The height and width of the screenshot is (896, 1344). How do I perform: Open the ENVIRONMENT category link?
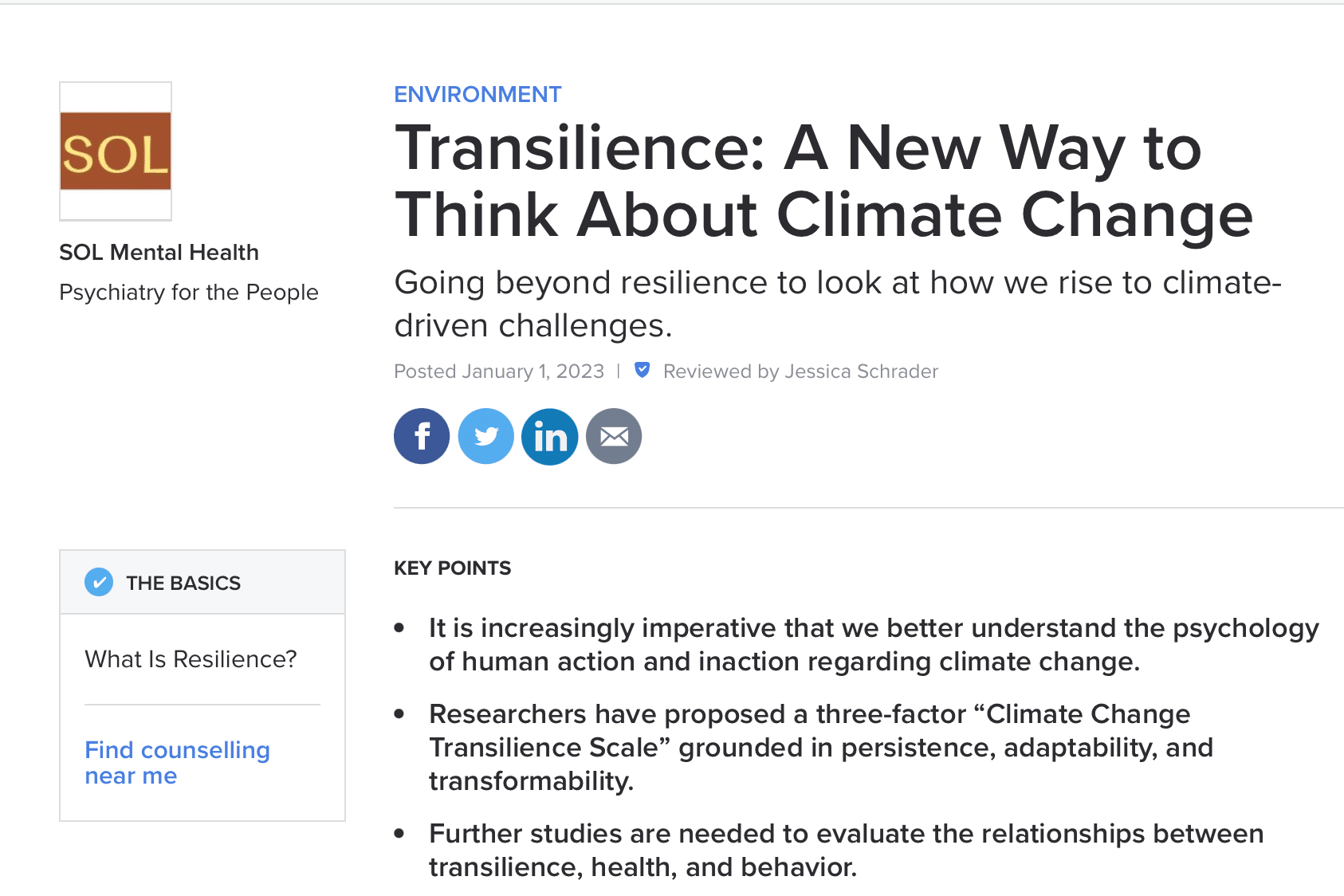(x=477, y=95)
